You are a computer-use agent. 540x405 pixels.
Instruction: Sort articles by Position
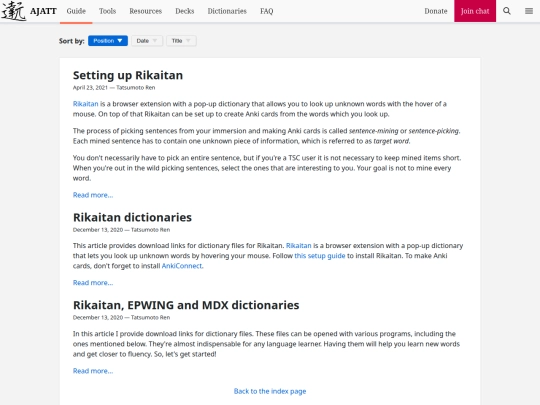click(108, 41)
